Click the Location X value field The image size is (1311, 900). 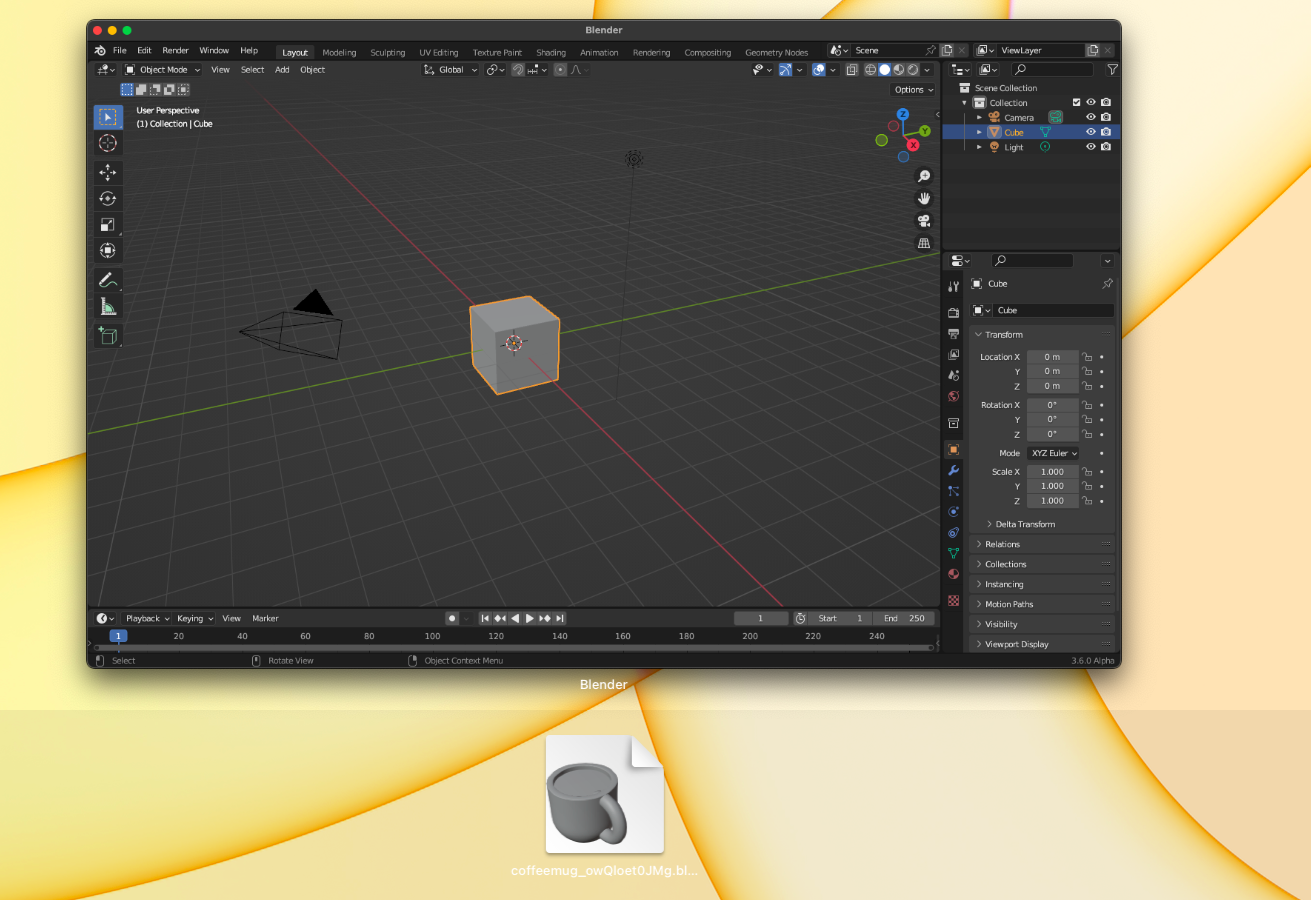click(x=1053, y=357)
